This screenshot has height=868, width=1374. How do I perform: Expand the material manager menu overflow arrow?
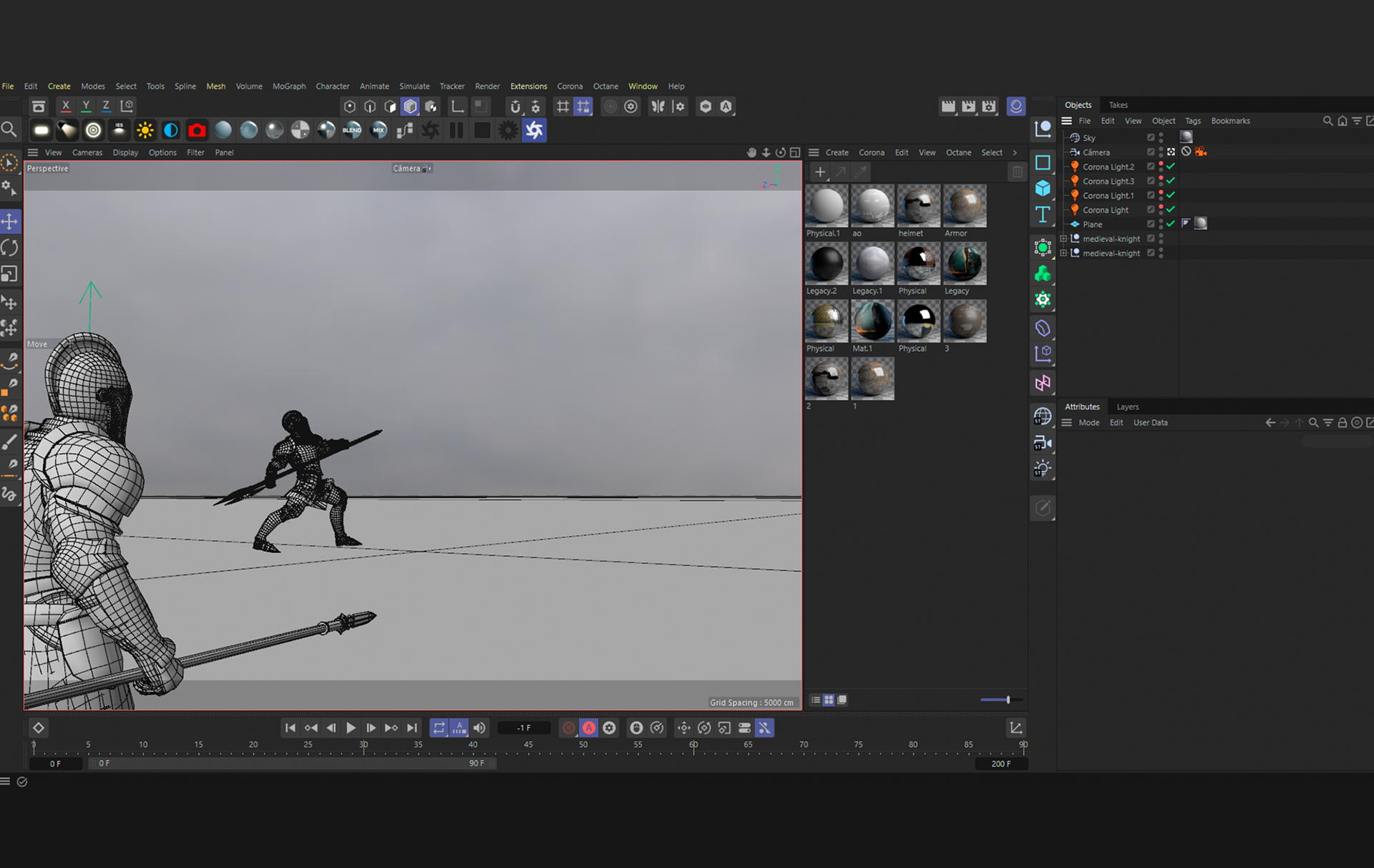pyautogui.click(x=1015, y=152)
